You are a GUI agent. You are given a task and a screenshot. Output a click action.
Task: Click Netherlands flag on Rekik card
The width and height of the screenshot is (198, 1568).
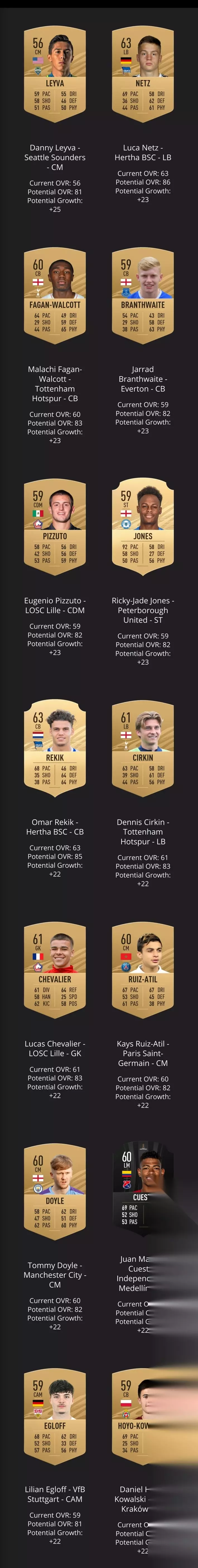[38, 735]
